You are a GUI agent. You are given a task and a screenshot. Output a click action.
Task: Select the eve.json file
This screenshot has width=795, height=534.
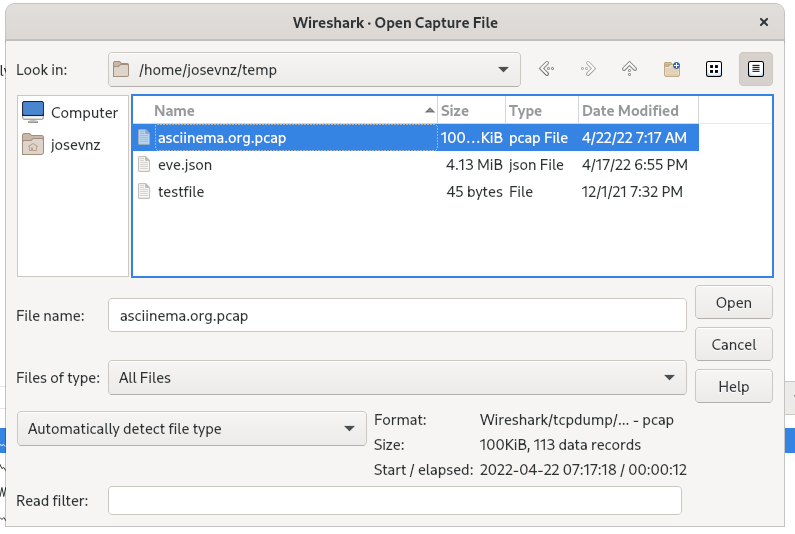coord(184,165)
